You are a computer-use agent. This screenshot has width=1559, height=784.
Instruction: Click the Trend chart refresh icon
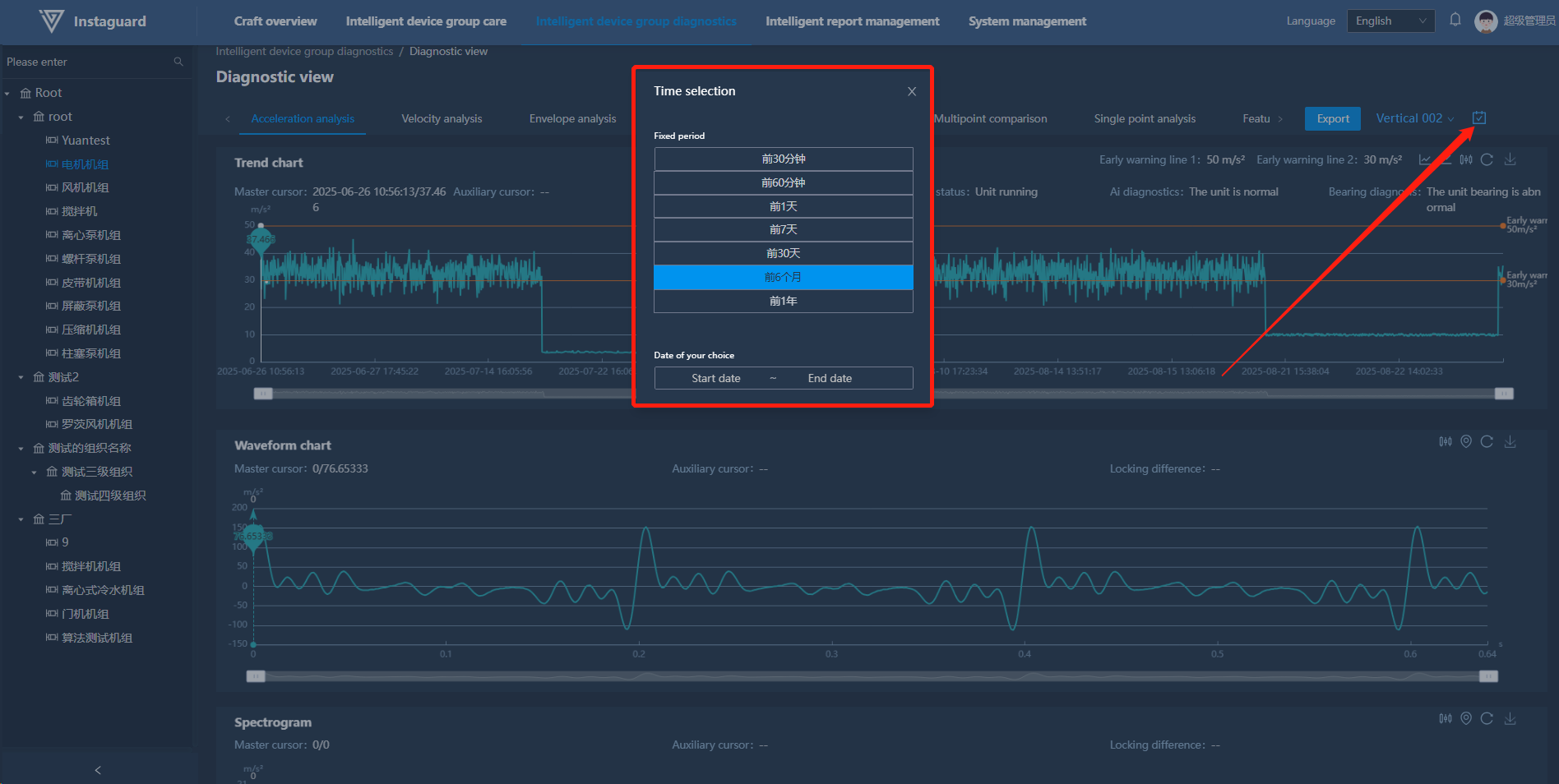(x=1487, y=159)
